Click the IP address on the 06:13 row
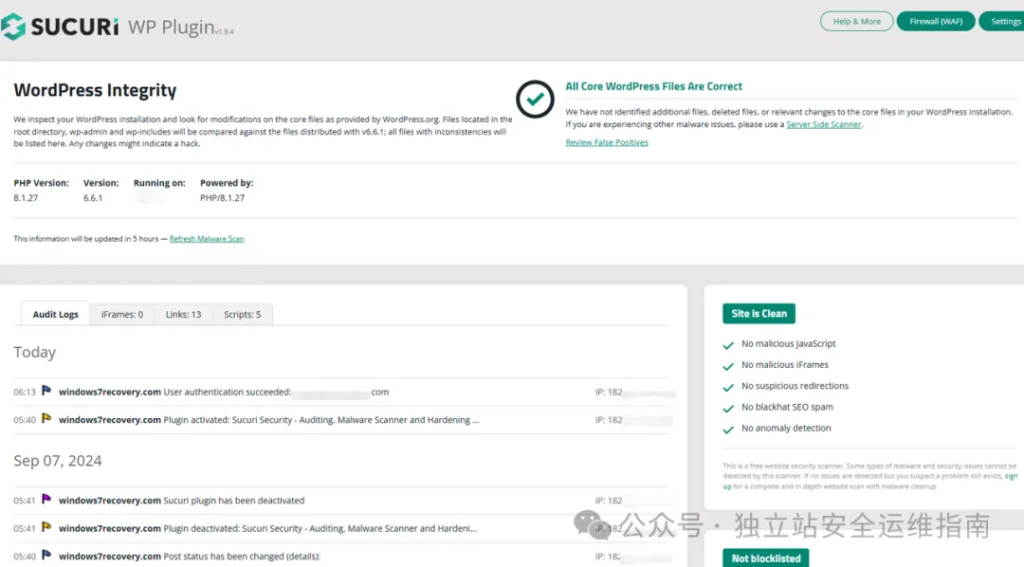 (634, 392)
